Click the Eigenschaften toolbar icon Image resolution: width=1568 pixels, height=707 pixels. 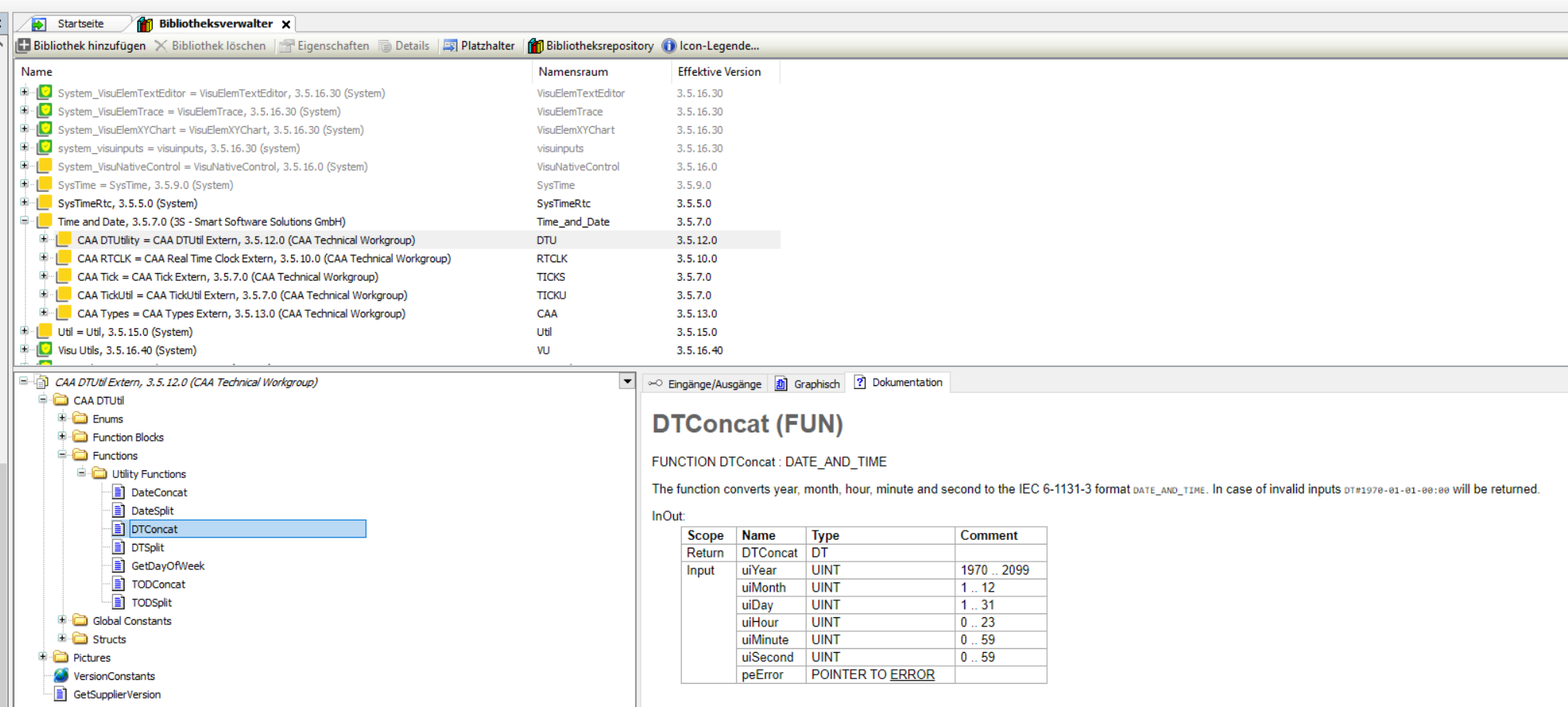tap(286, 46)
